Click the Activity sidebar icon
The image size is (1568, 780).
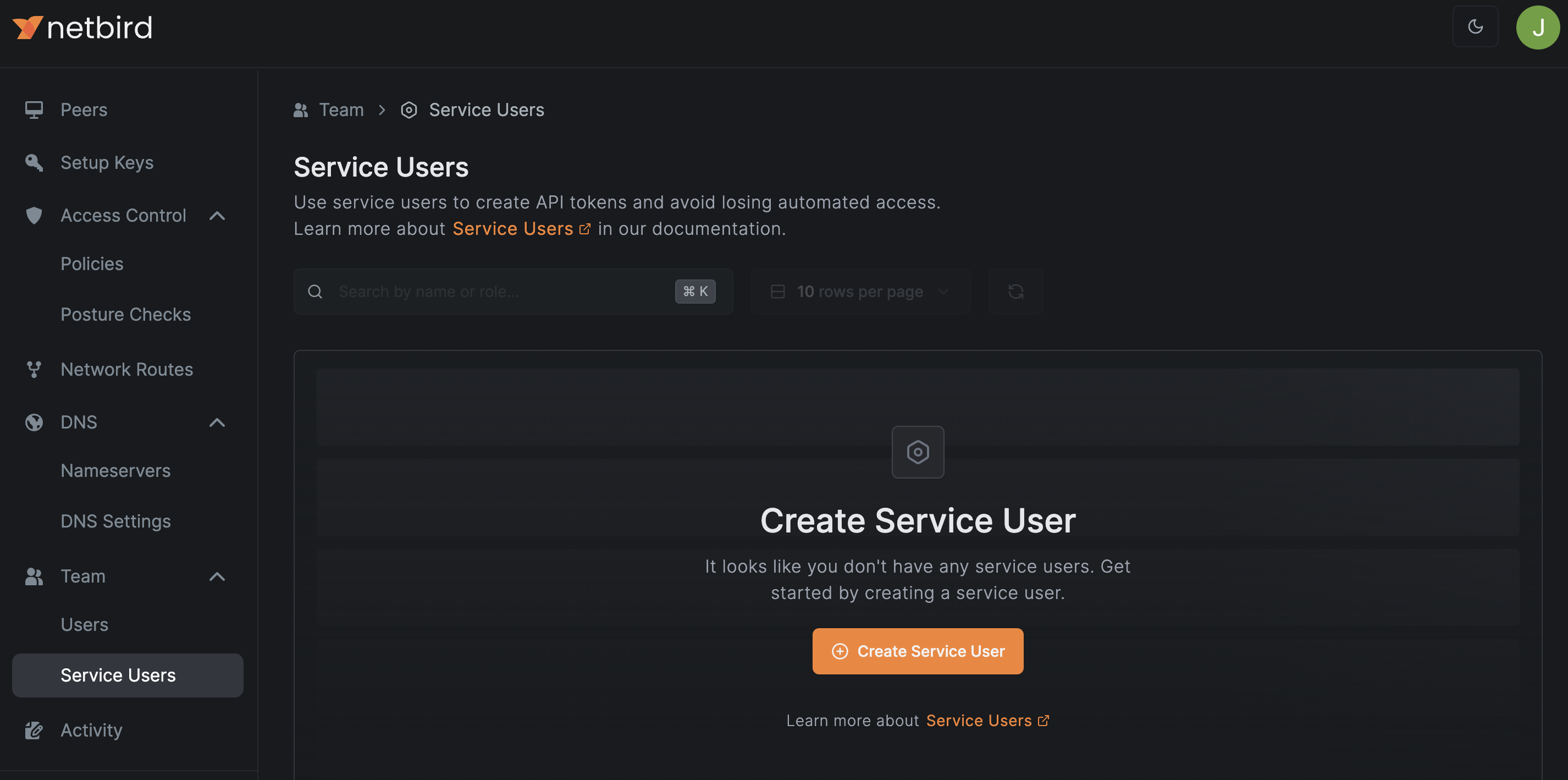34,729
